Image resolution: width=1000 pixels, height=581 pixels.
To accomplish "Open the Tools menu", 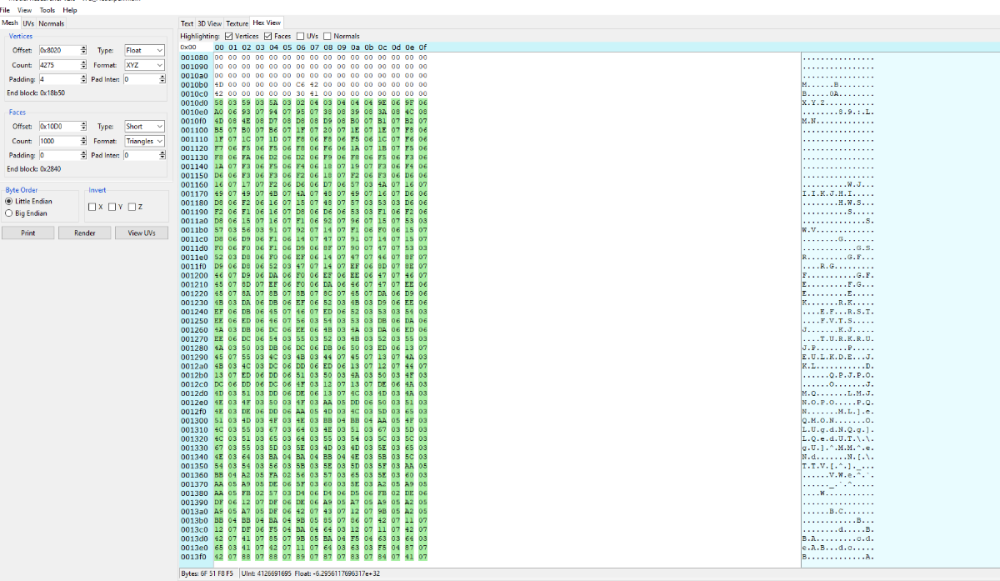I will pos(46,10).
